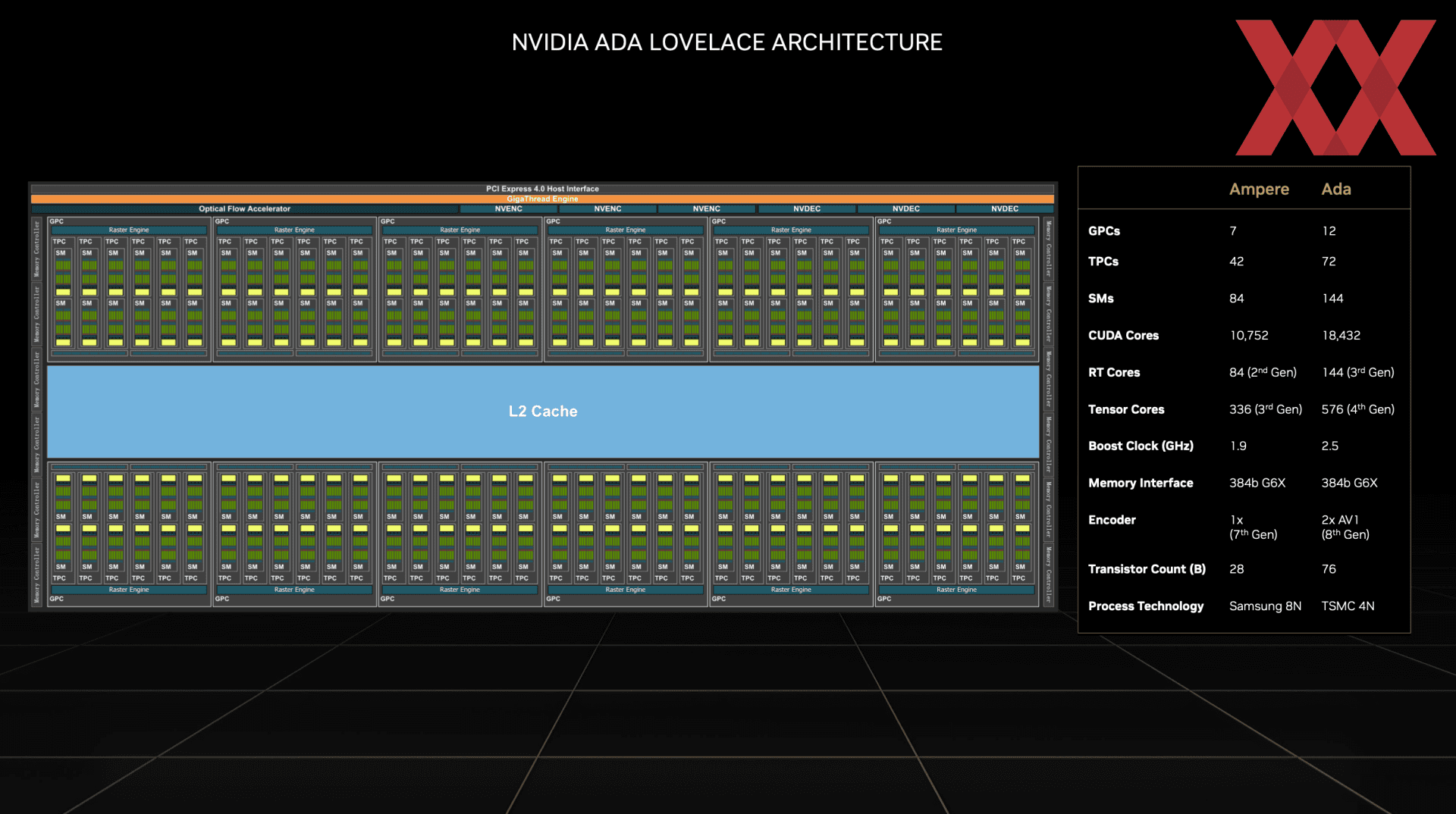Viewport: 1456px width, 814px height.
Task: Click the Memory Interface row label
Action: [1141, 483]
